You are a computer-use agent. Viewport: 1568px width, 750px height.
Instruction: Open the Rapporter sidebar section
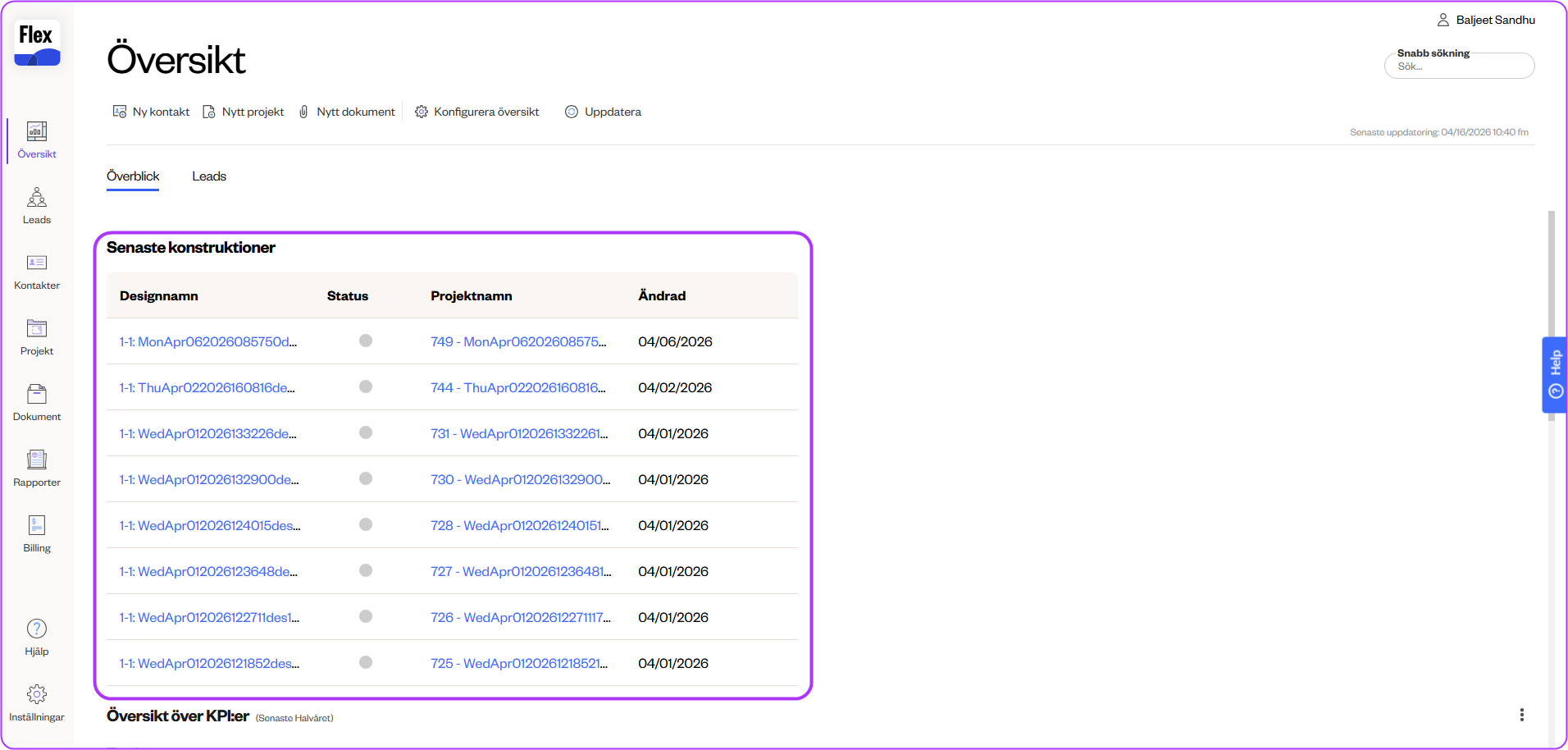click(x=37, y=469)
